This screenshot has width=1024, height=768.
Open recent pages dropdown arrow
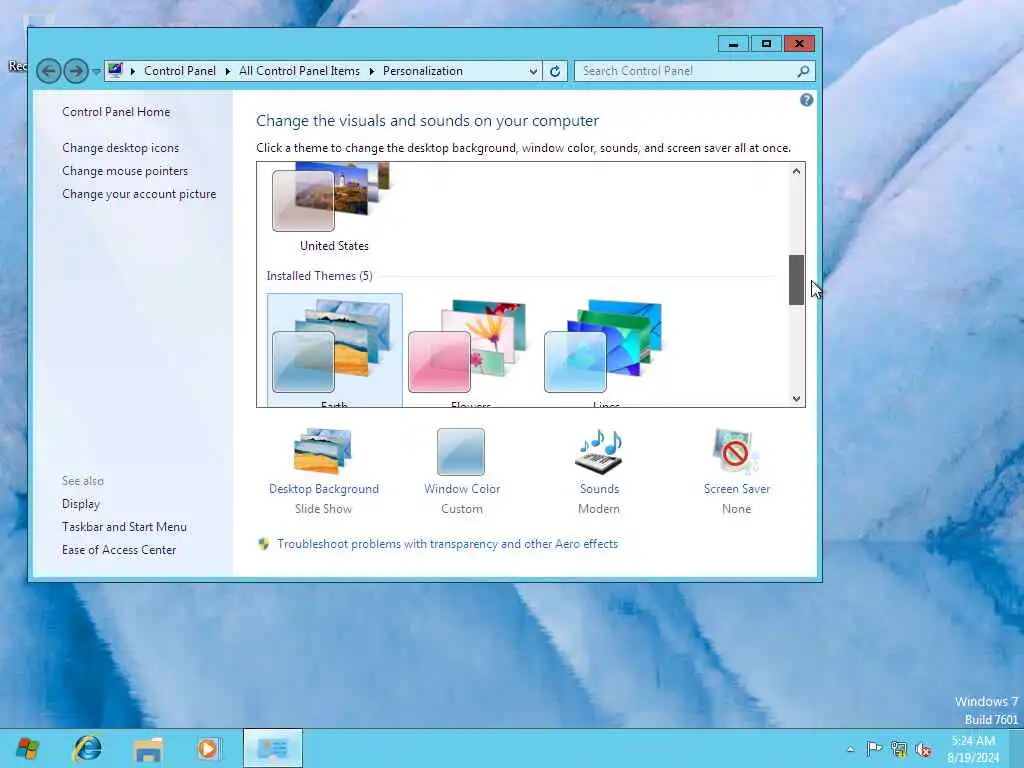point(96,71)
